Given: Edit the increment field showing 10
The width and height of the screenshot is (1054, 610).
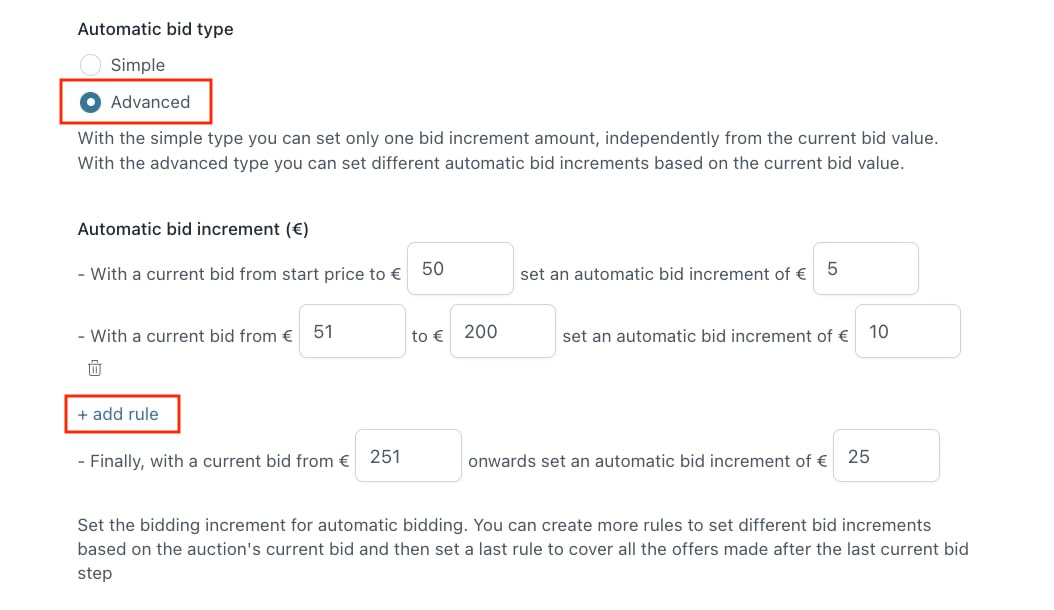Looking at the screenshot, I should tap(907, 331).
